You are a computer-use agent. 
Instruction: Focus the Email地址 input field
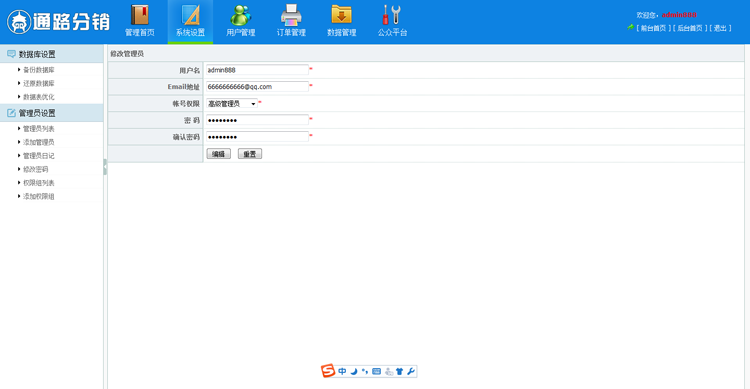click(257, 87)
